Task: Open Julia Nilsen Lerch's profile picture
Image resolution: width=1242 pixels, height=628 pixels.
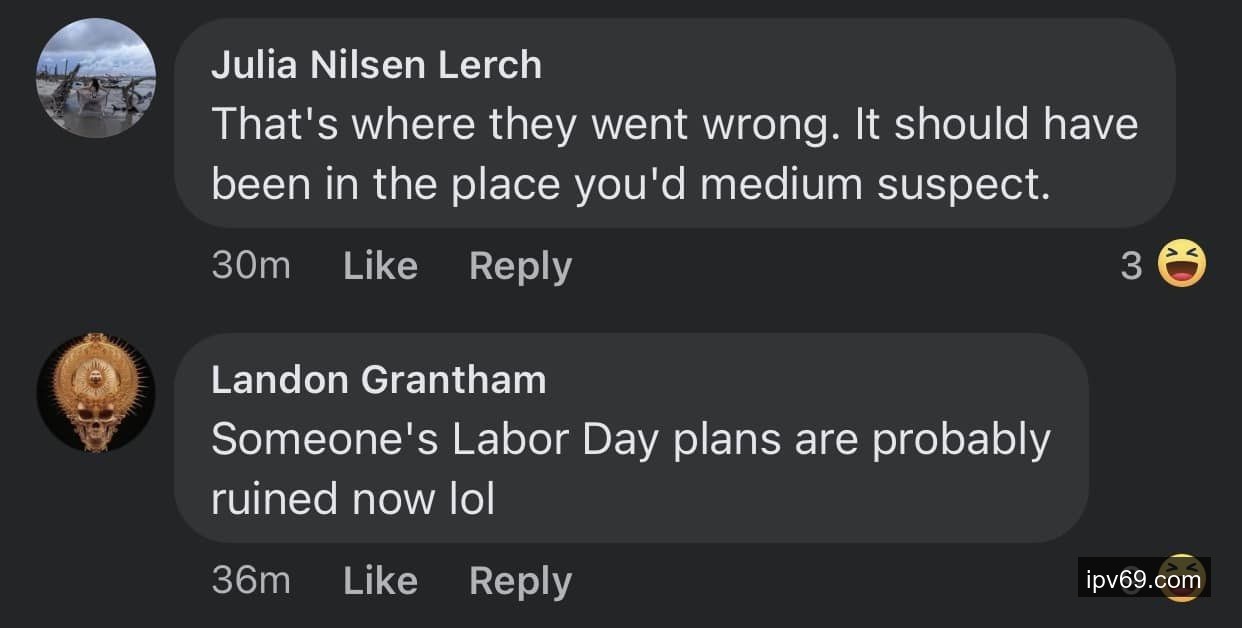Action: click(96, 78)
